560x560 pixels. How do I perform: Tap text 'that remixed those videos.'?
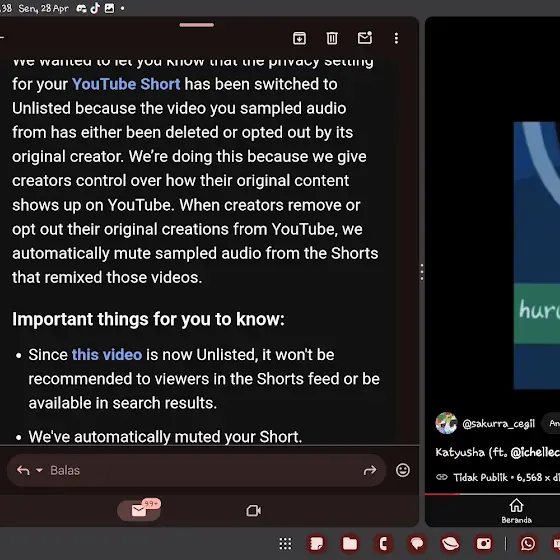click(107, 278)
